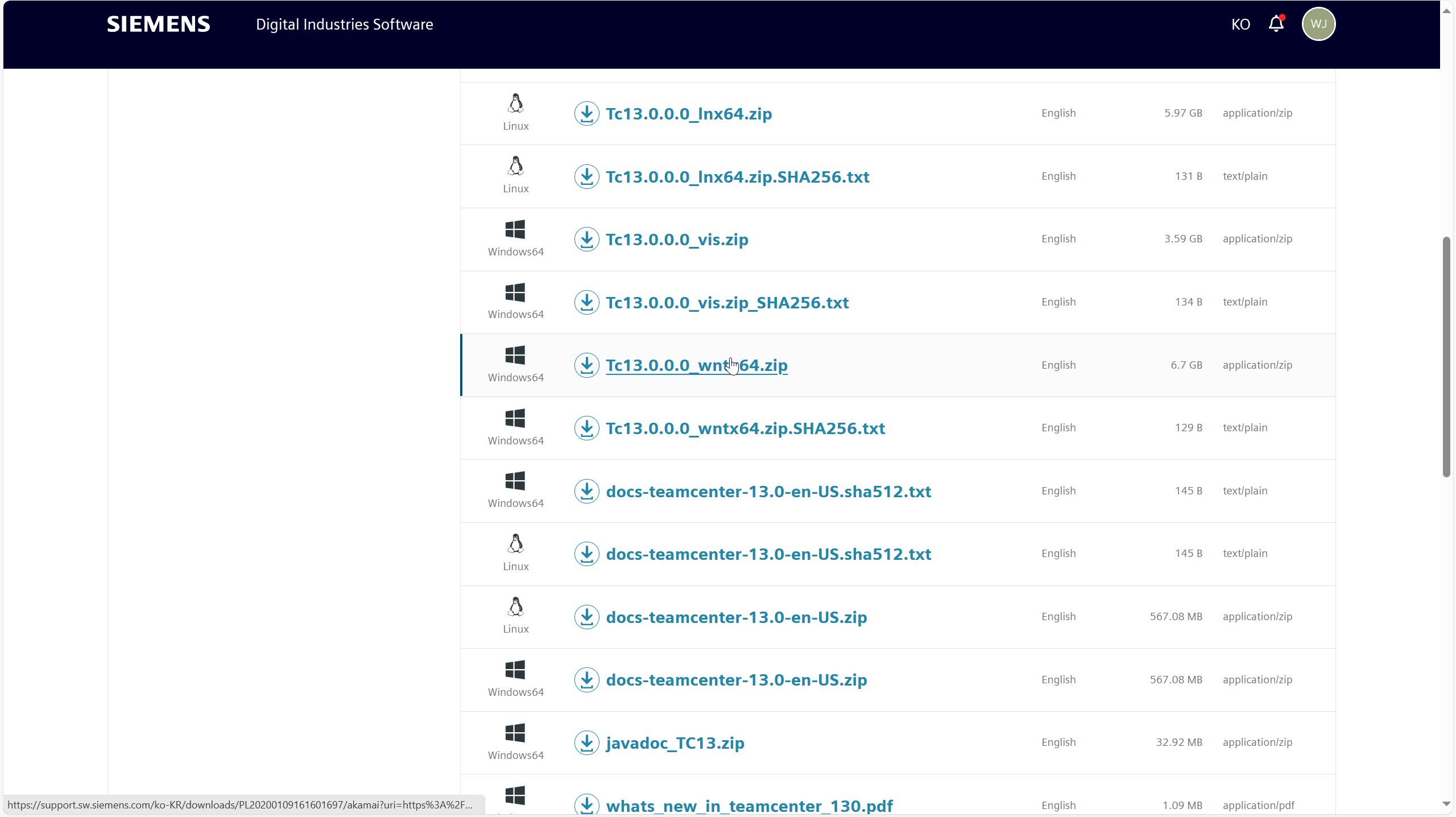Open the WJ user avatar menu
The height and width of the screenshot is (817, 1456).
1318,24
